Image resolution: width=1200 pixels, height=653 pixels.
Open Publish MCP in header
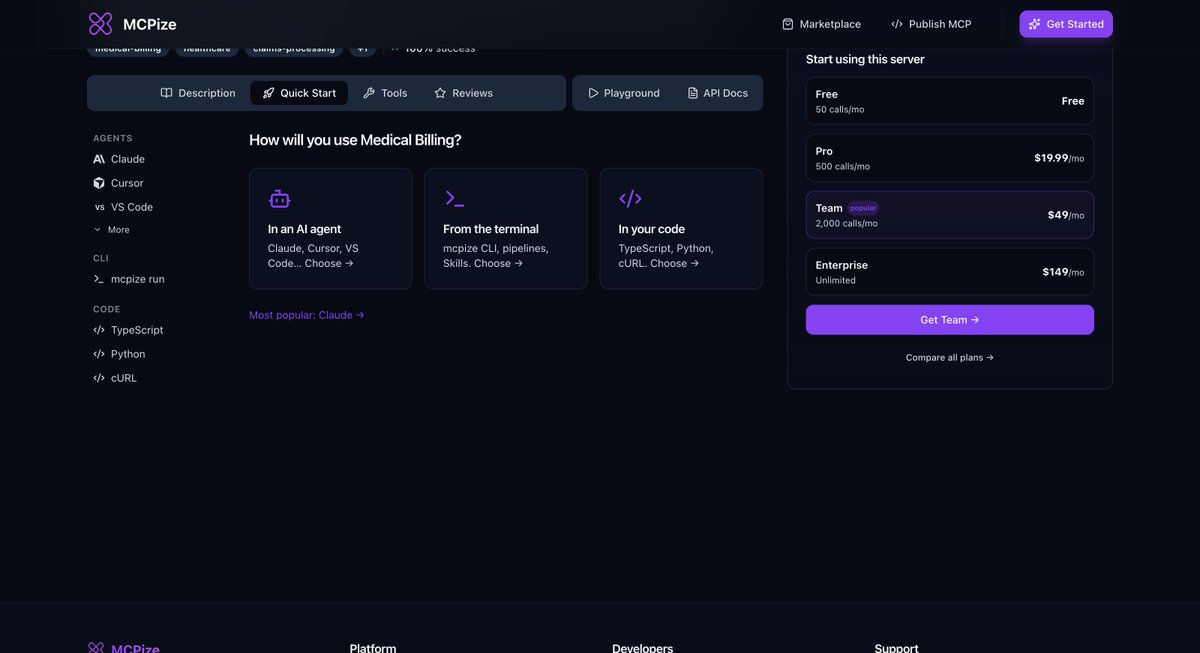931,24
